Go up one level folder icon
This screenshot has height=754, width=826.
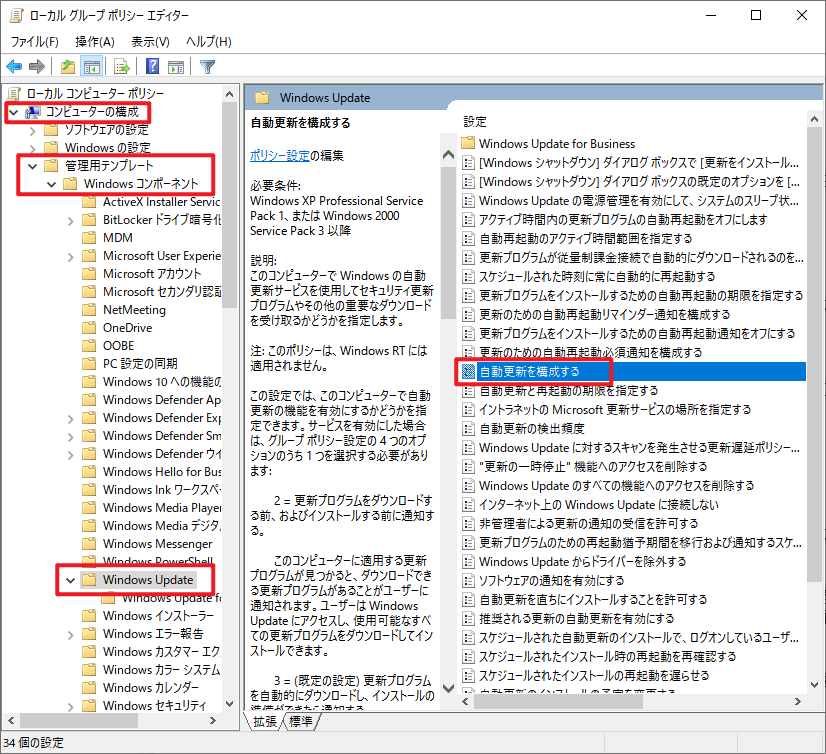(68, 66)
